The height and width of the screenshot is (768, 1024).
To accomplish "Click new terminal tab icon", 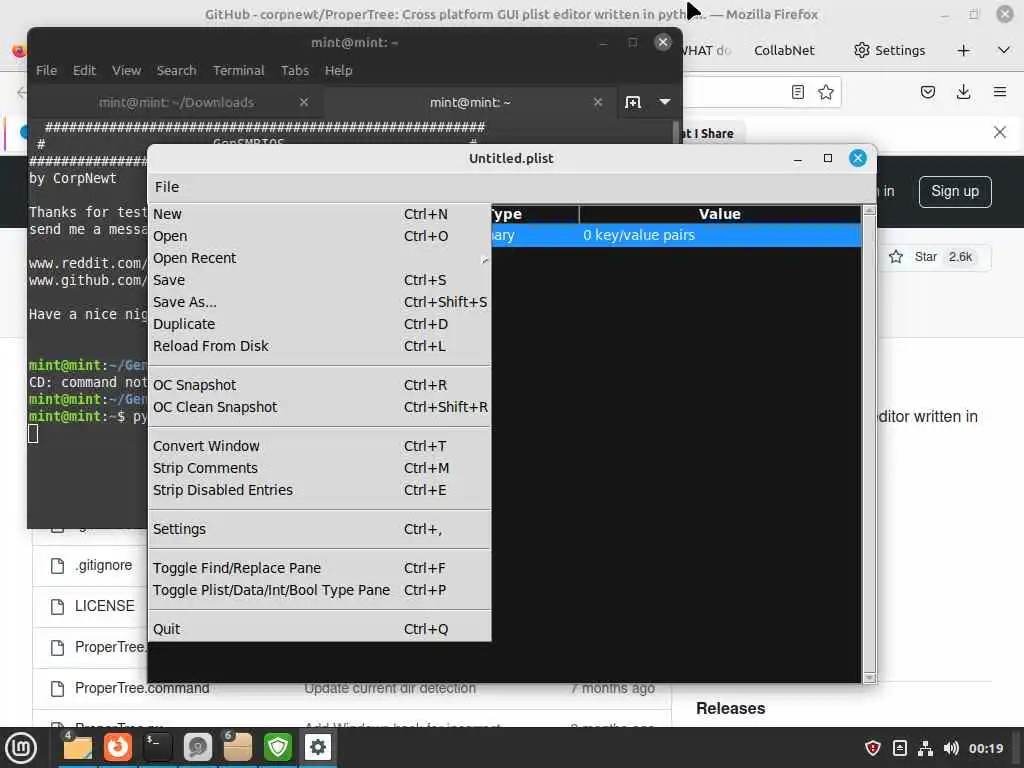I will (633, 102).
